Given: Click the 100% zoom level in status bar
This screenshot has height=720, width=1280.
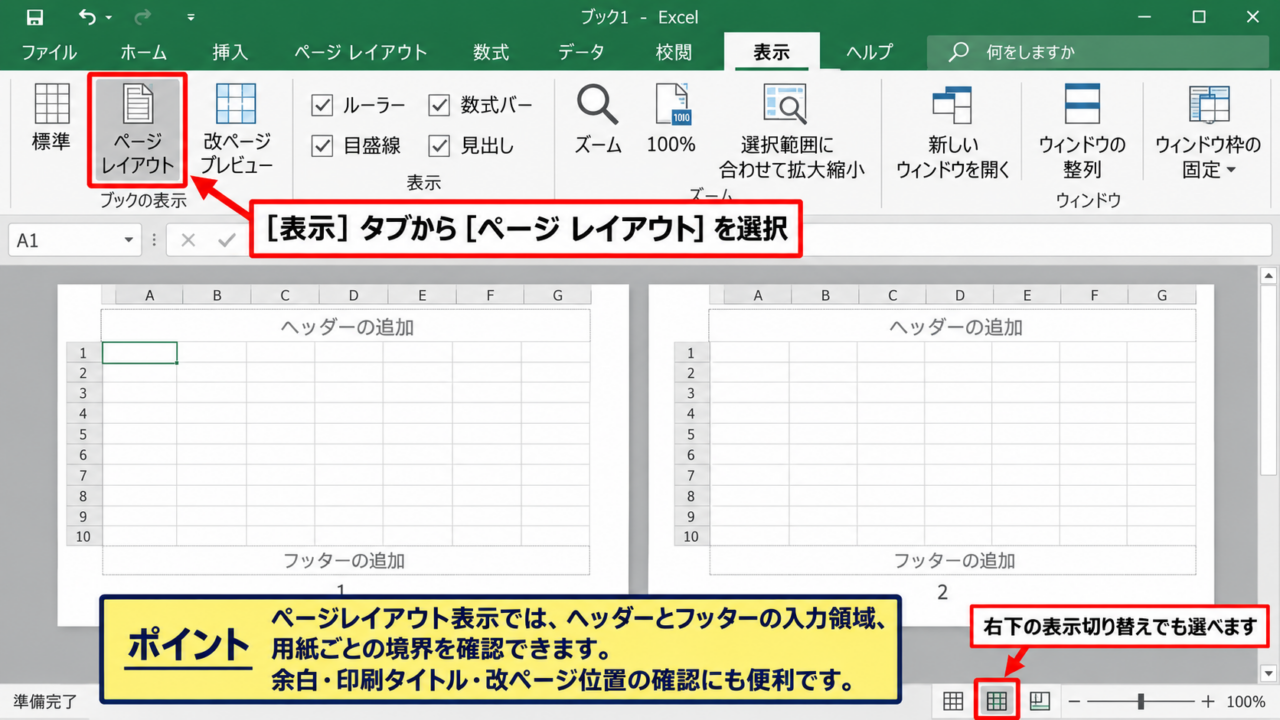Looking at the screenshot, I should coord(1246,702).
